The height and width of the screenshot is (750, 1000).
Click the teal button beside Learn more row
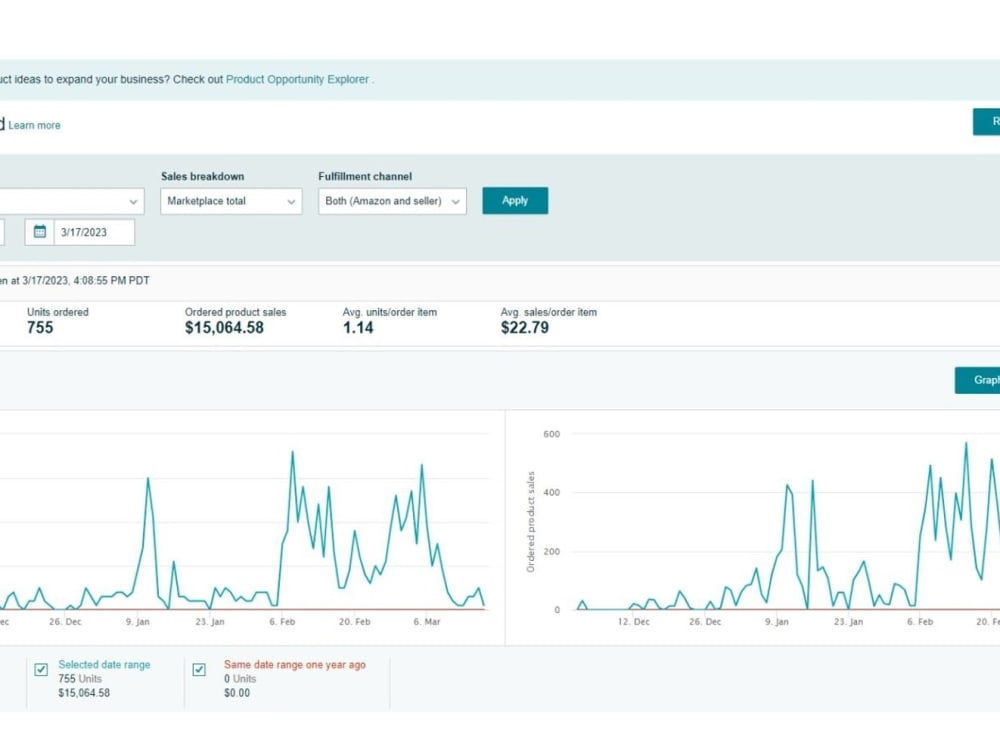[986, 122]
